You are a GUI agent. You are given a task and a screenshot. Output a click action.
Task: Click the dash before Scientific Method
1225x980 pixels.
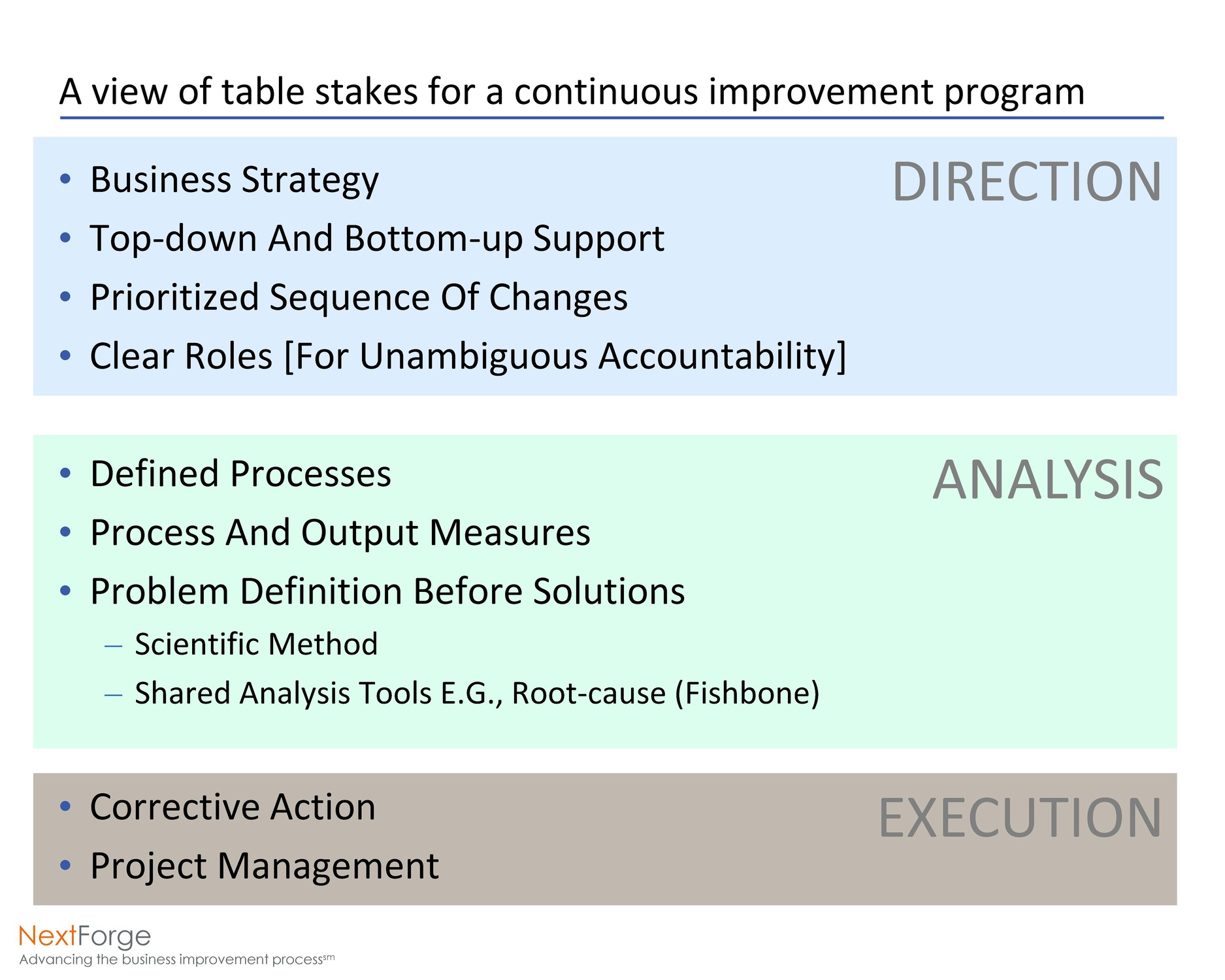(x=114, y=646)
